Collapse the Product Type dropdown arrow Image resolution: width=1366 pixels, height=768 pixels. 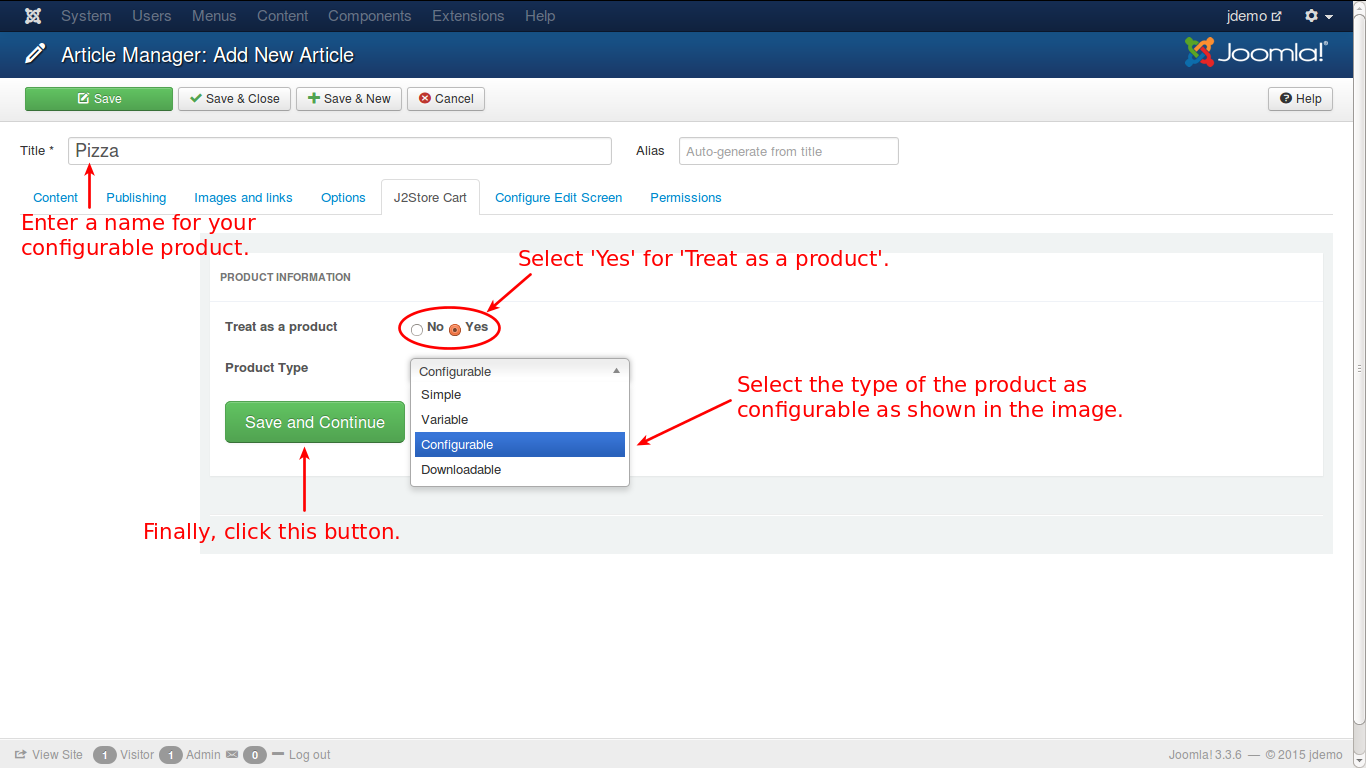[616, 371]
